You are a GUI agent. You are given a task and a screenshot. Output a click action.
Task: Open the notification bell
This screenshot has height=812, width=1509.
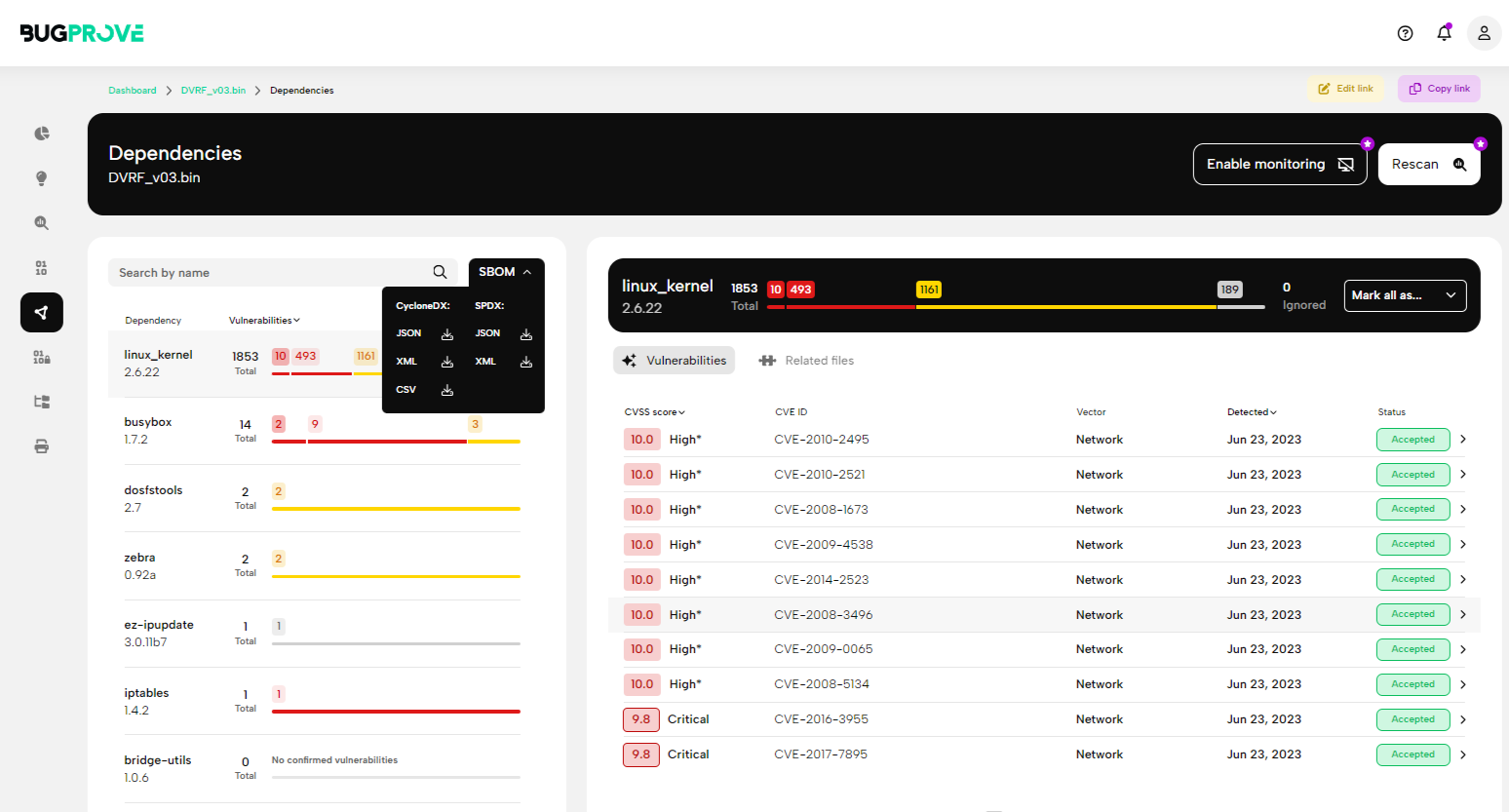[x=1444, y=32]
